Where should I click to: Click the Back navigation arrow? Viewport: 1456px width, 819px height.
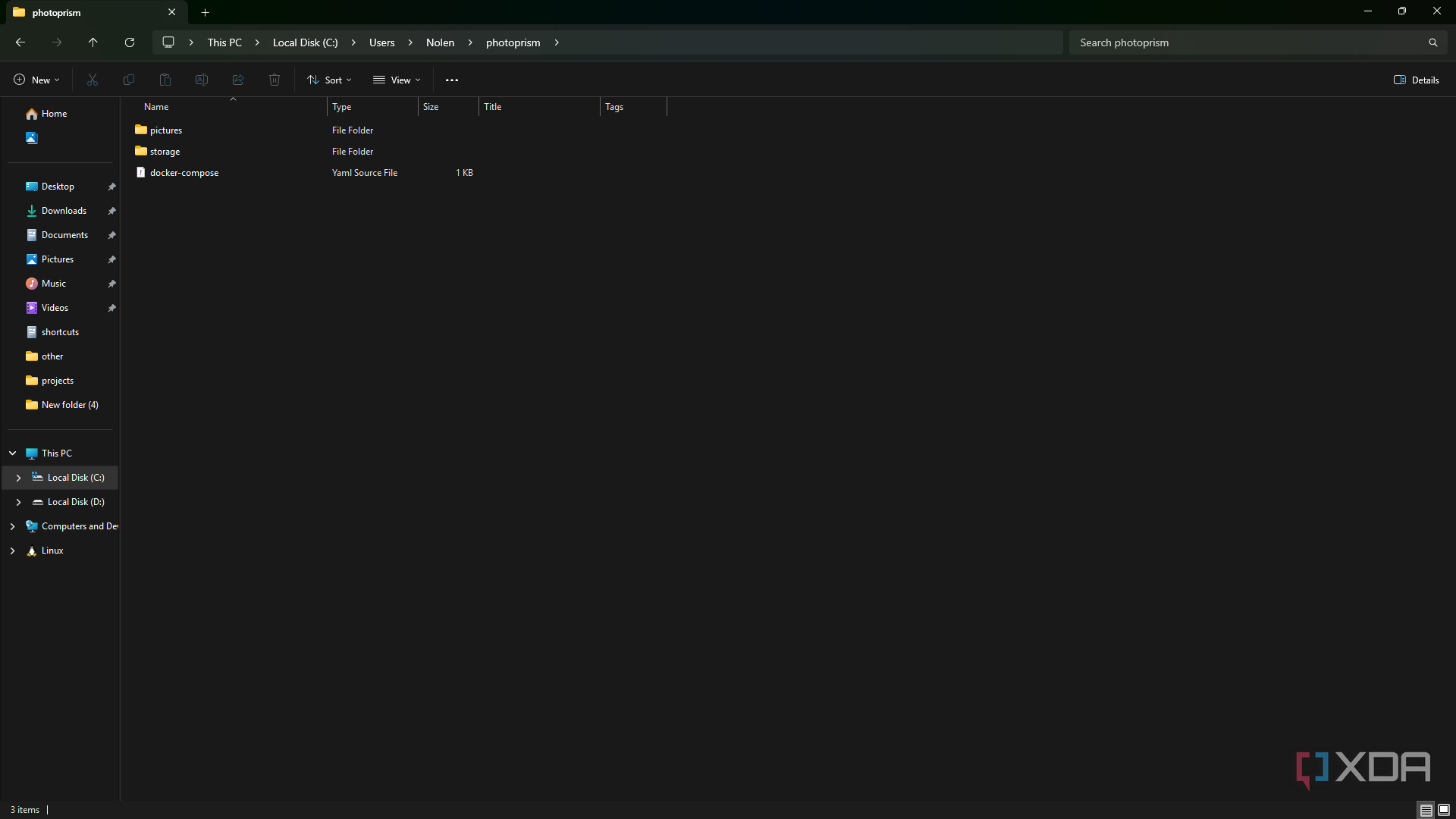tap(20, 42)
